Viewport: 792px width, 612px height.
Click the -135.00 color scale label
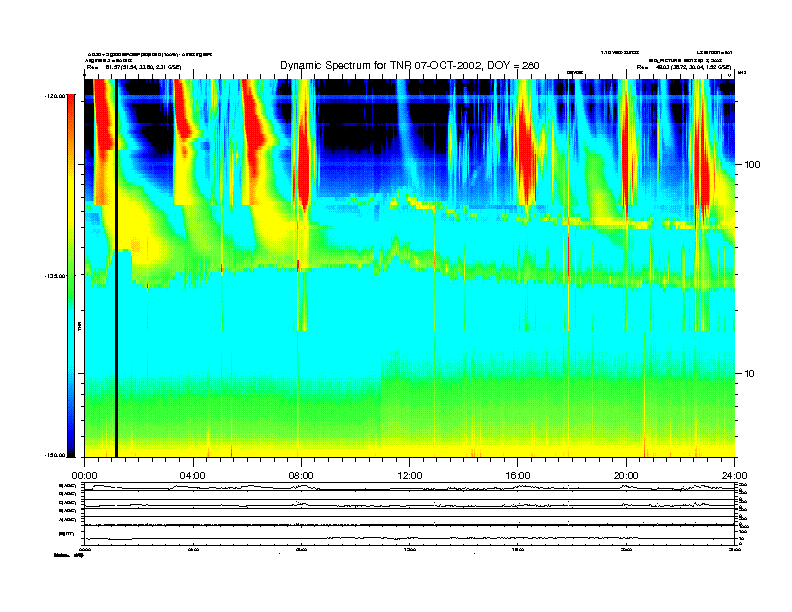coord(55,276)
